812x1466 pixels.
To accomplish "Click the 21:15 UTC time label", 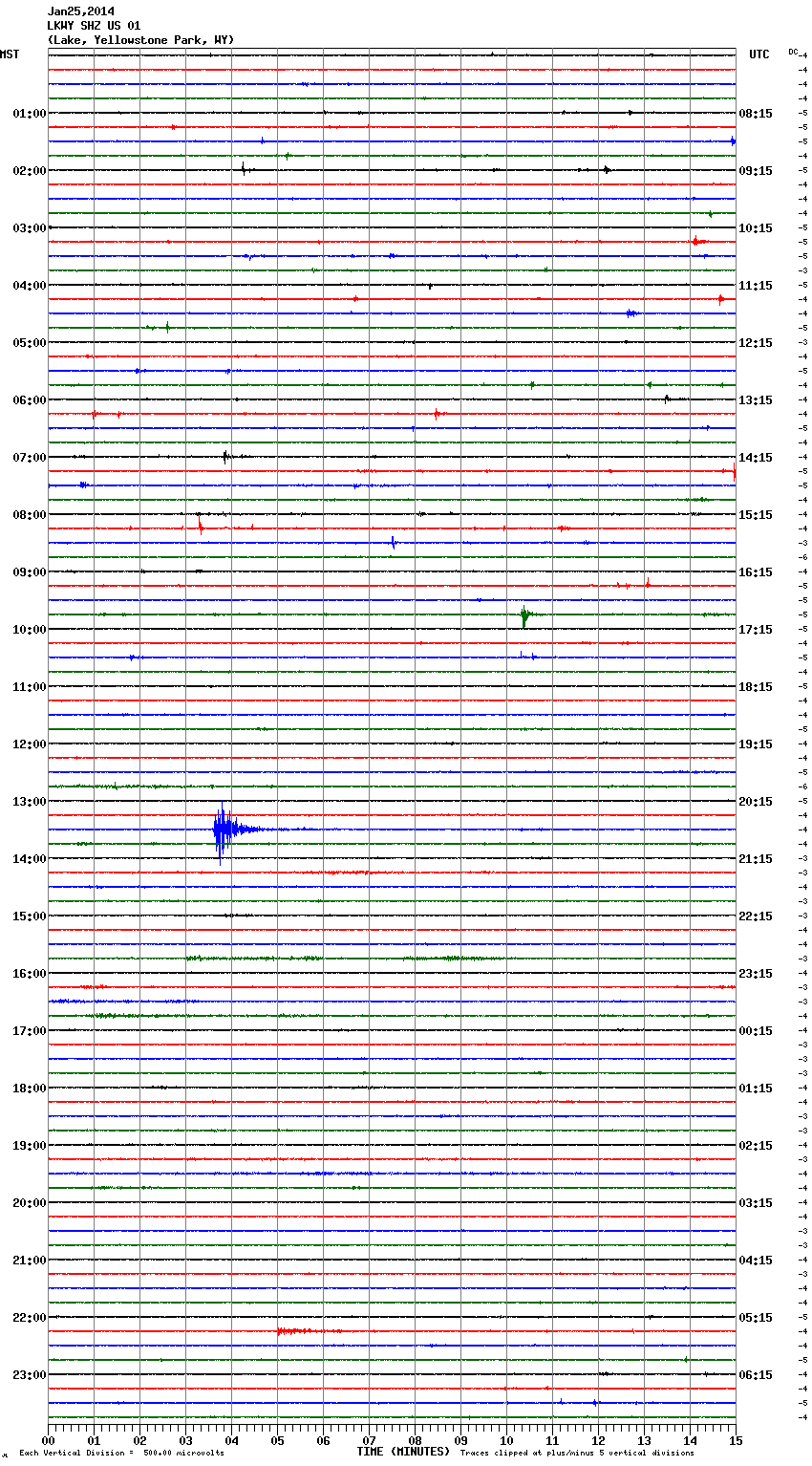I will 756,859.
